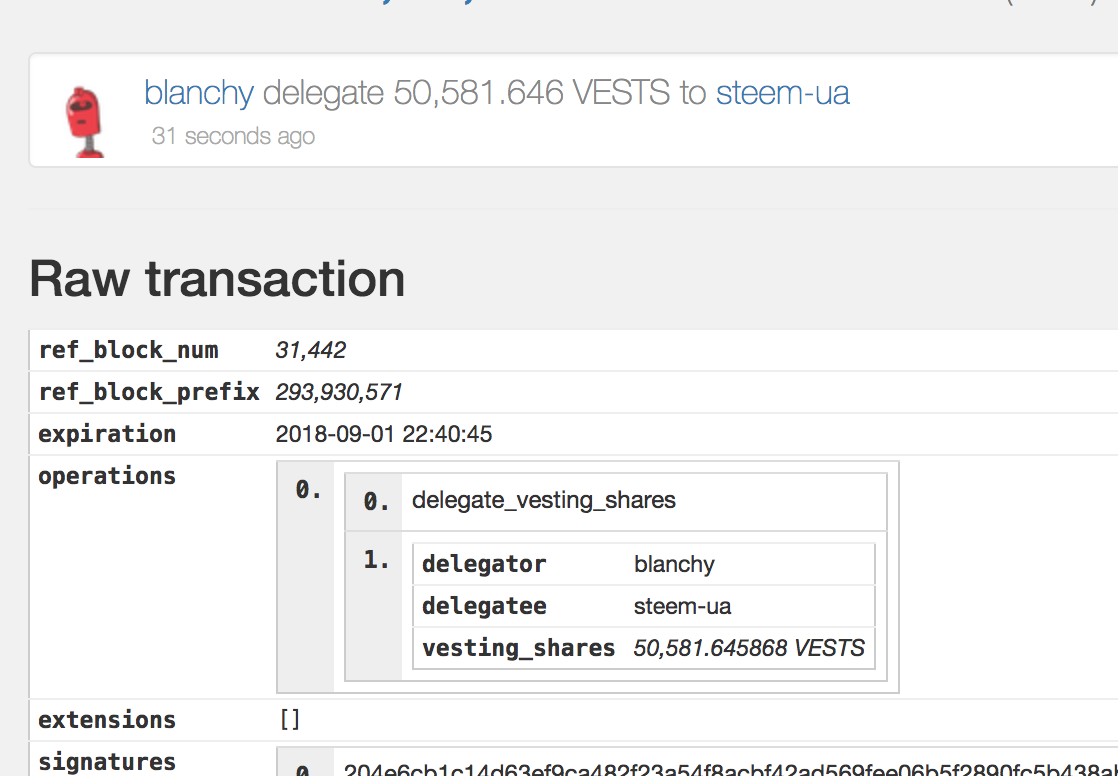Screen dimensions: 1118x776
Task: Click the 'ref_block_prefix' field label
Action: [x=149, y=392]
